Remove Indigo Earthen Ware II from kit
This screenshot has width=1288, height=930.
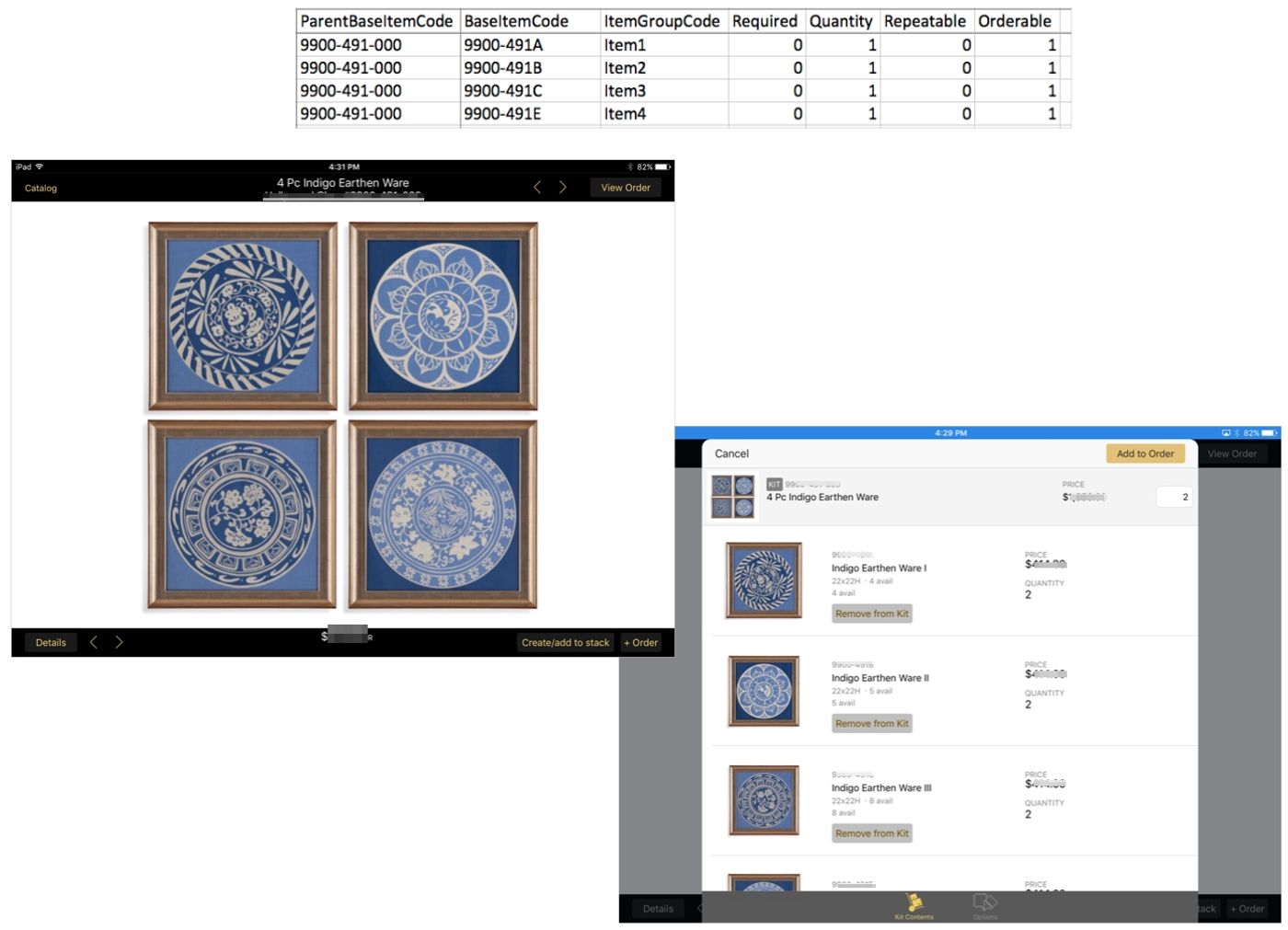point(872,724)
